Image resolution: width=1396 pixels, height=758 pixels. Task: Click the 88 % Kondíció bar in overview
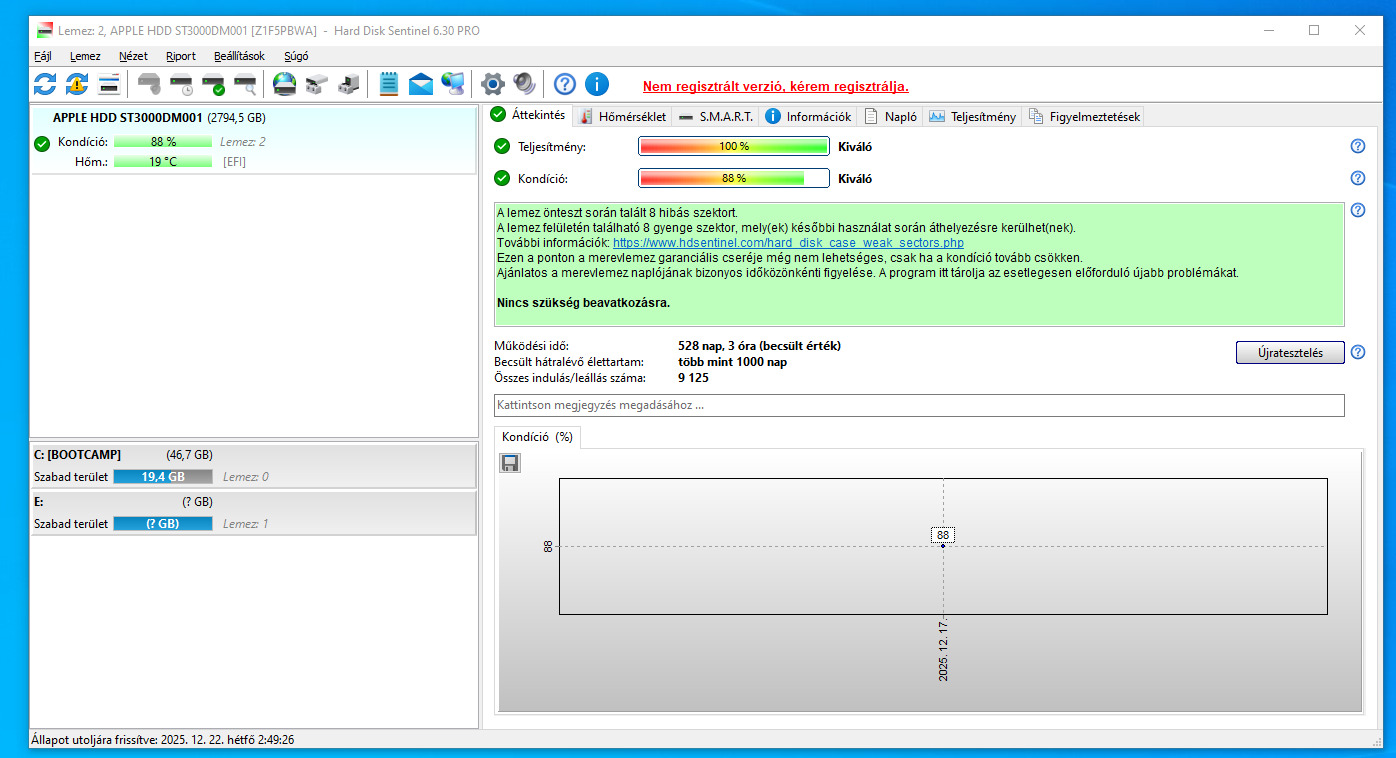pyautogui.click(x=734, y=179)
